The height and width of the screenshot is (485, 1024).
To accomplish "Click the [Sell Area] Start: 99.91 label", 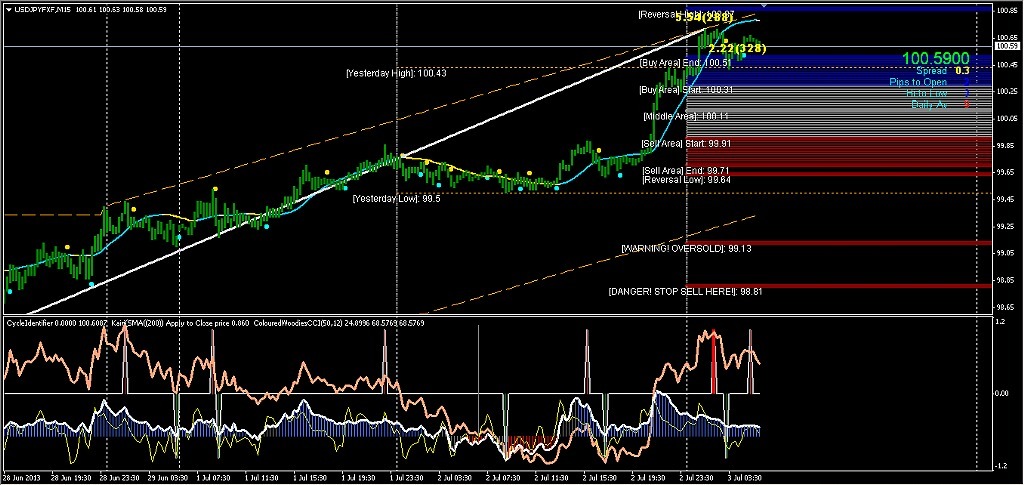I will pos(686,144).
